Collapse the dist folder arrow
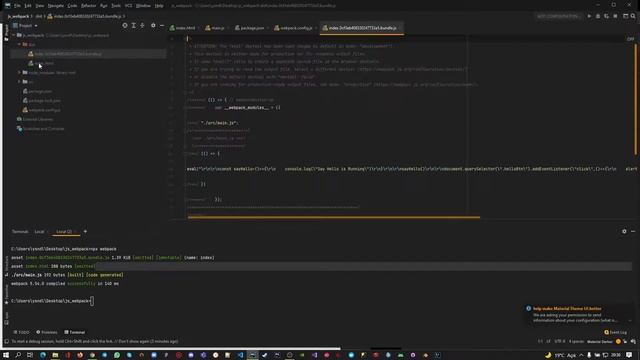640x360 pixels. coord(19,44)
